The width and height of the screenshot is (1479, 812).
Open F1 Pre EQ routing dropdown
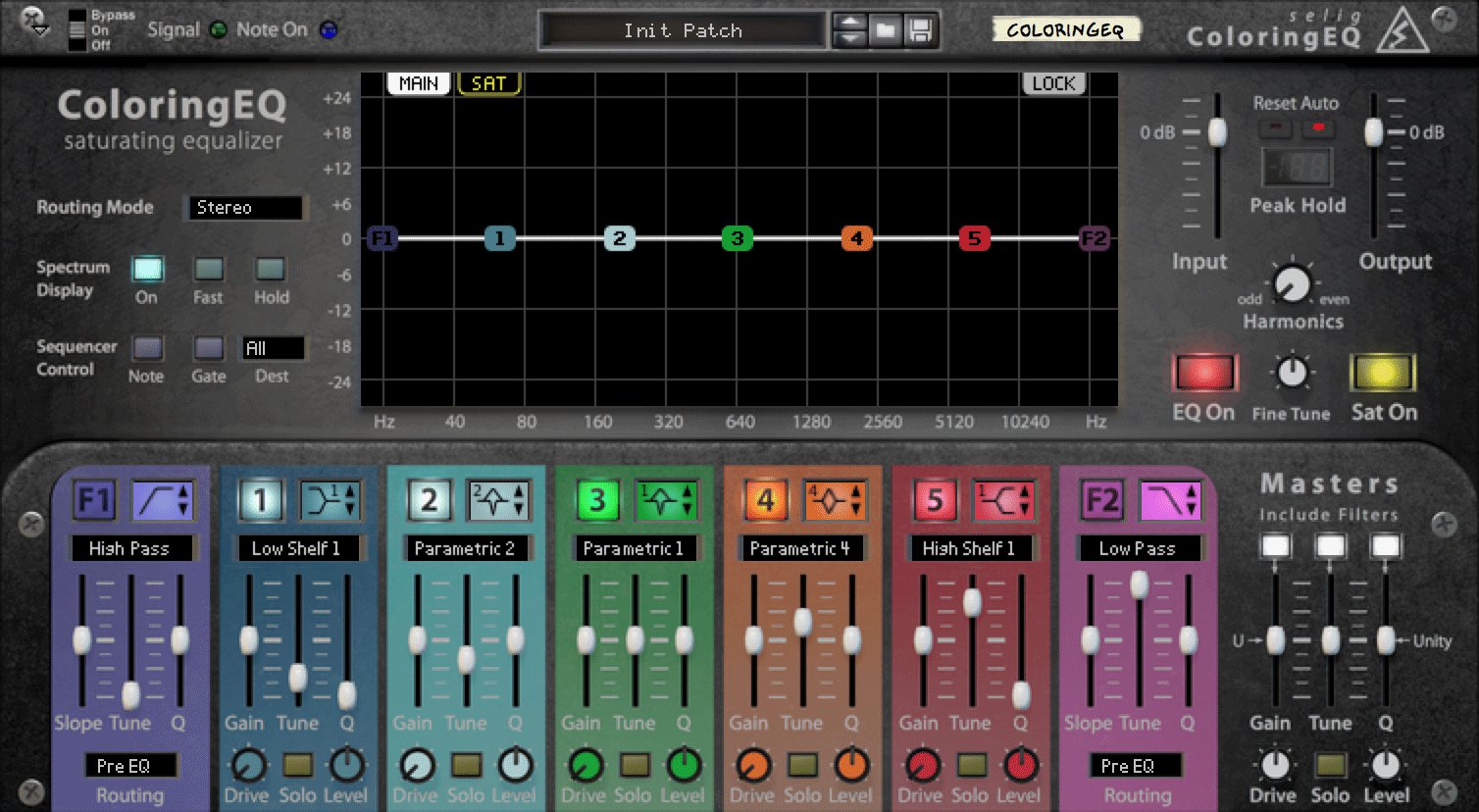coord(129,766)
